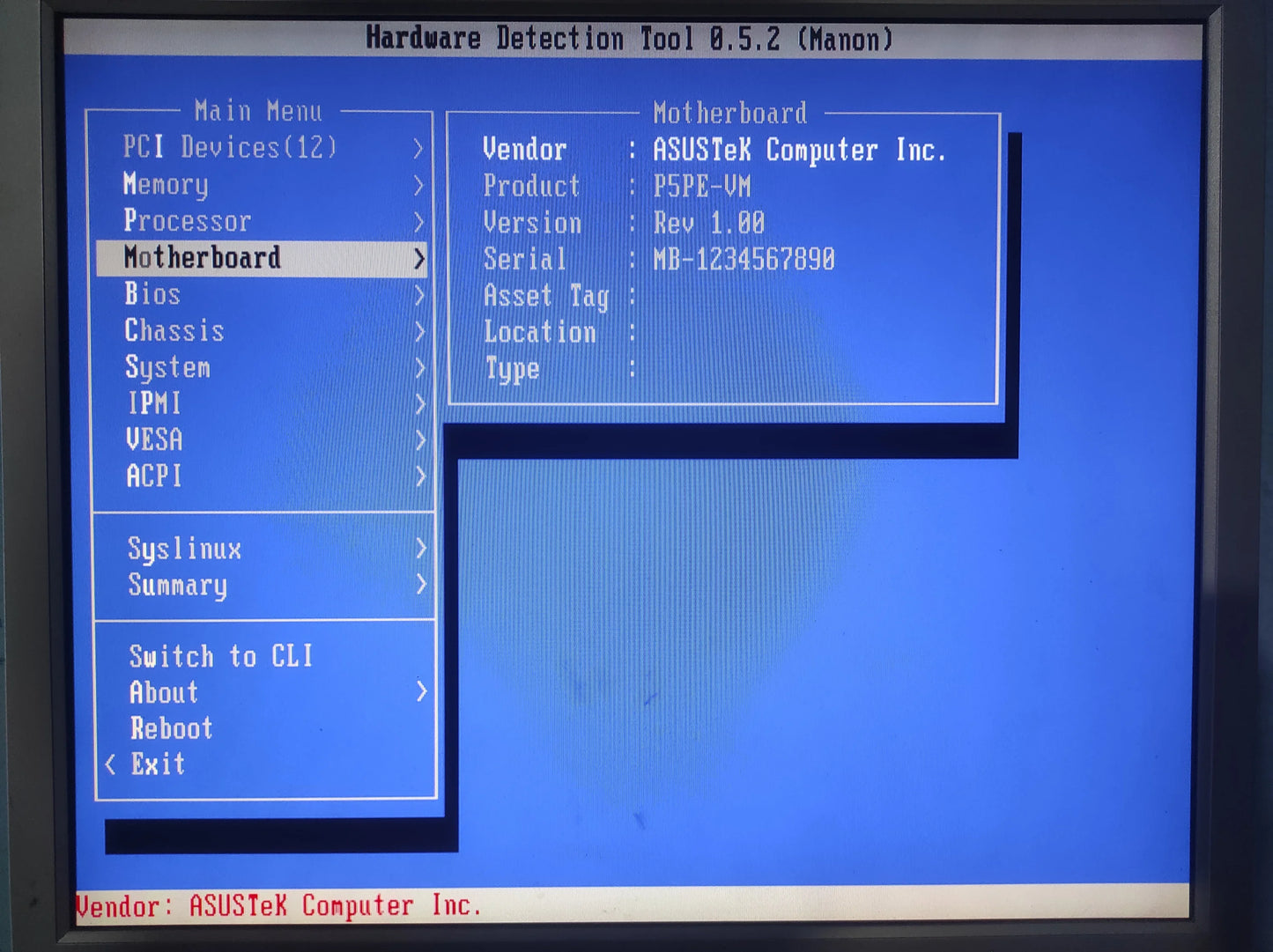Click the chevron next to Summary
Screen dimensions: 1273x952
(421, 584)
